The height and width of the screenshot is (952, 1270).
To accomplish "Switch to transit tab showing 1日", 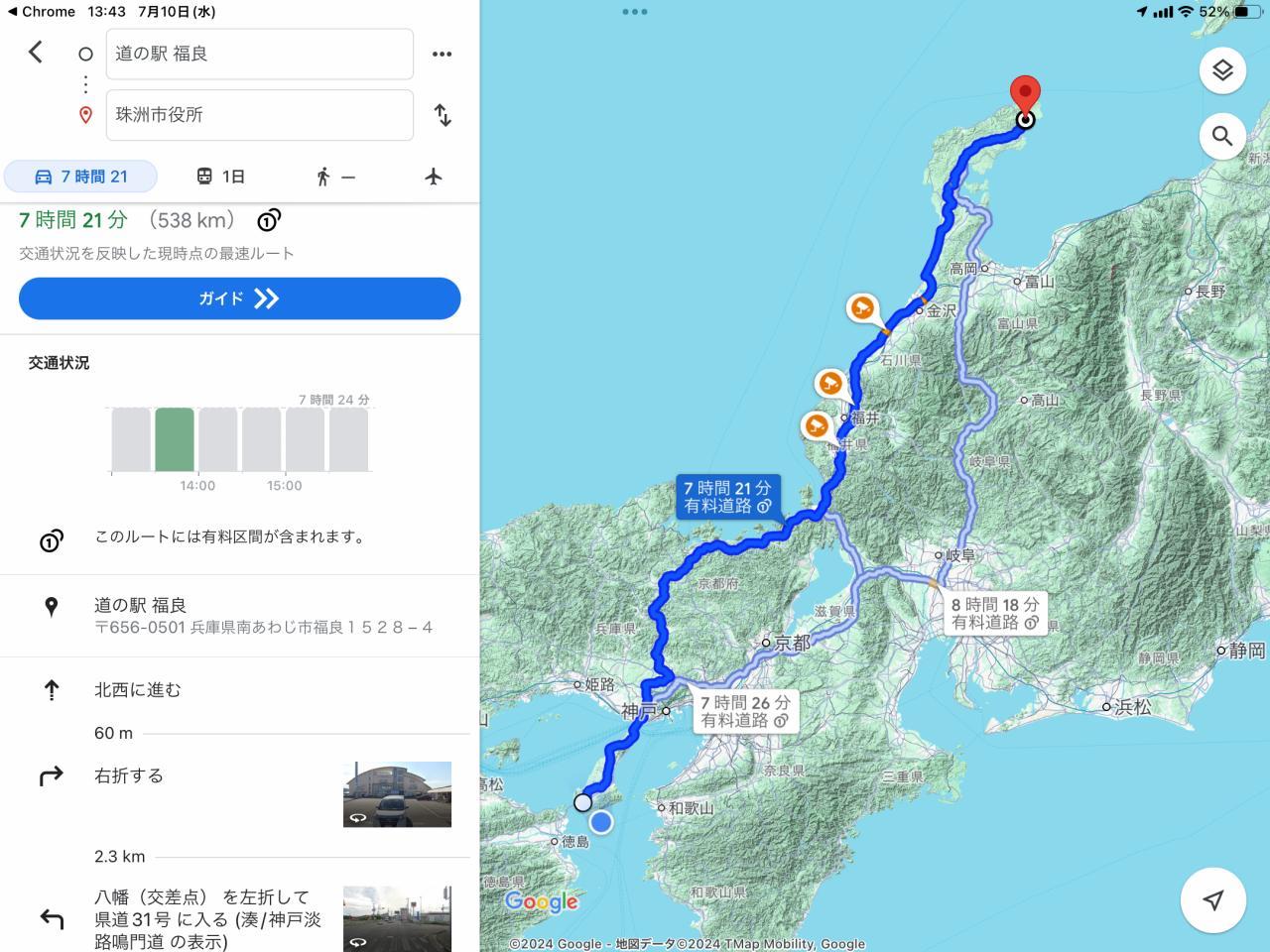I will point(220,177).
